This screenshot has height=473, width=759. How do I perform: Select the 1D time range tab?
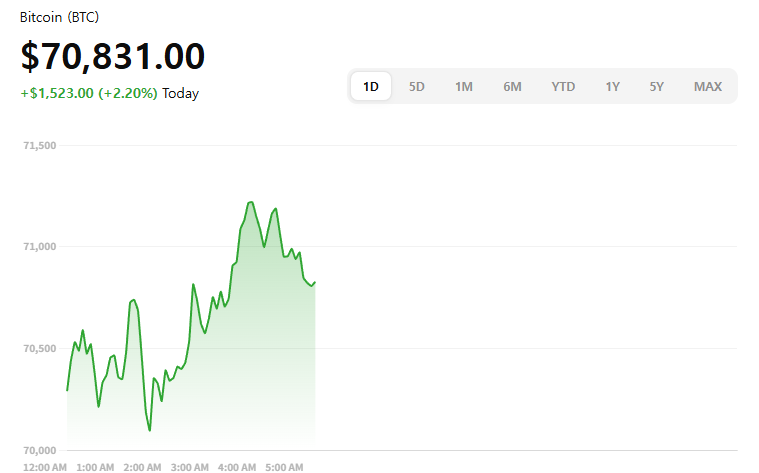(x=371, y=87)
